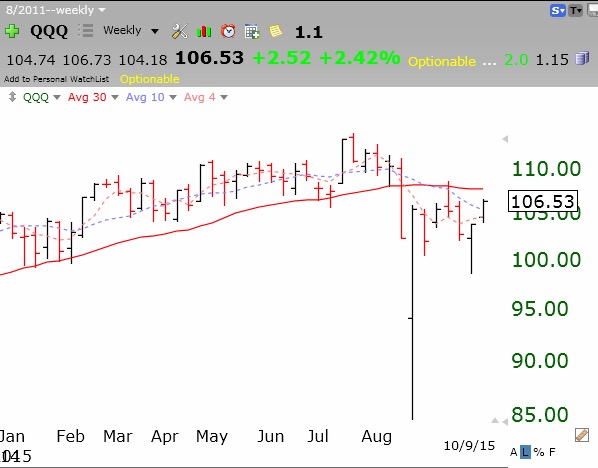Click the 90.00 price axis label
The height and width of the screenshot is (468, 598).
540,361
